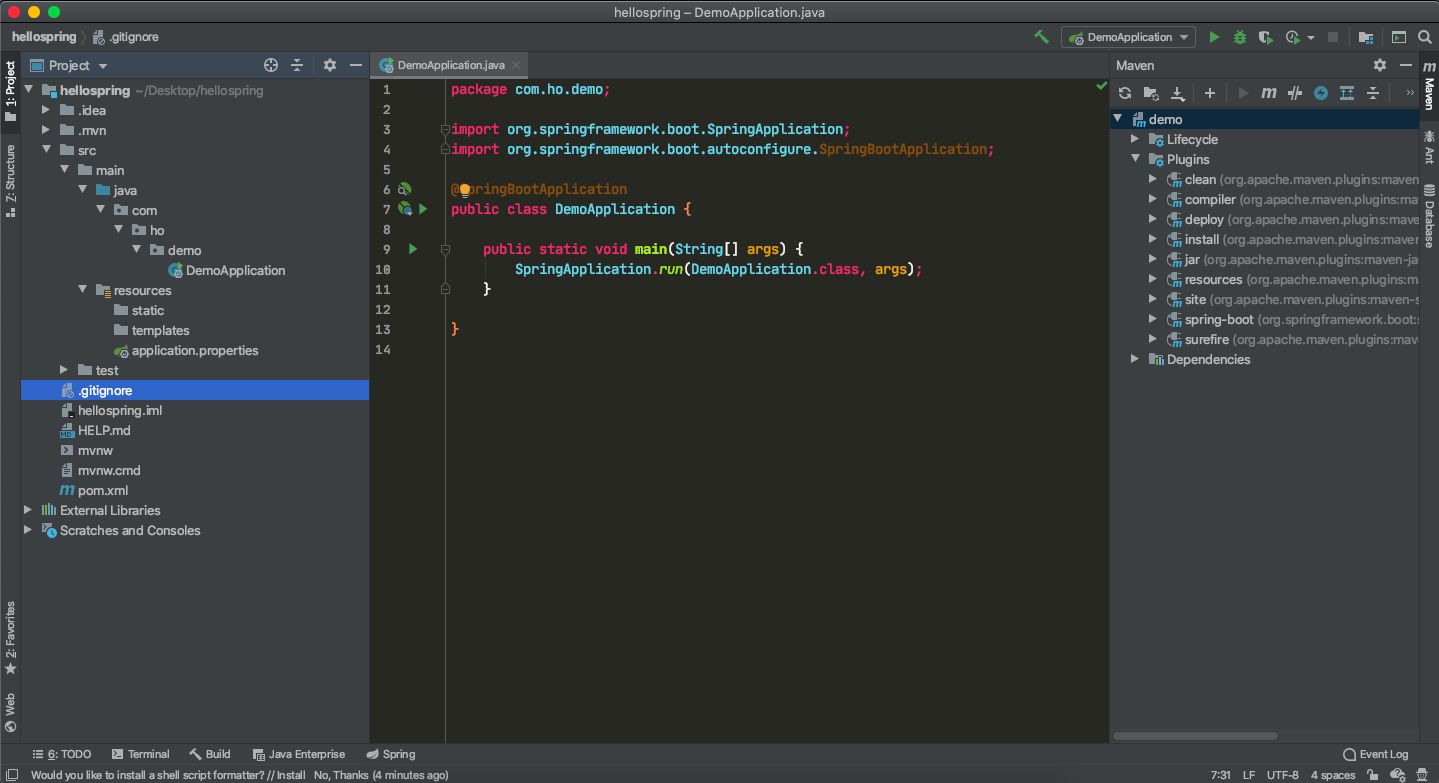Open the 6: TODO tool window tab
The width and height of the screenshot is (1439, 783).
coord(61,754)
